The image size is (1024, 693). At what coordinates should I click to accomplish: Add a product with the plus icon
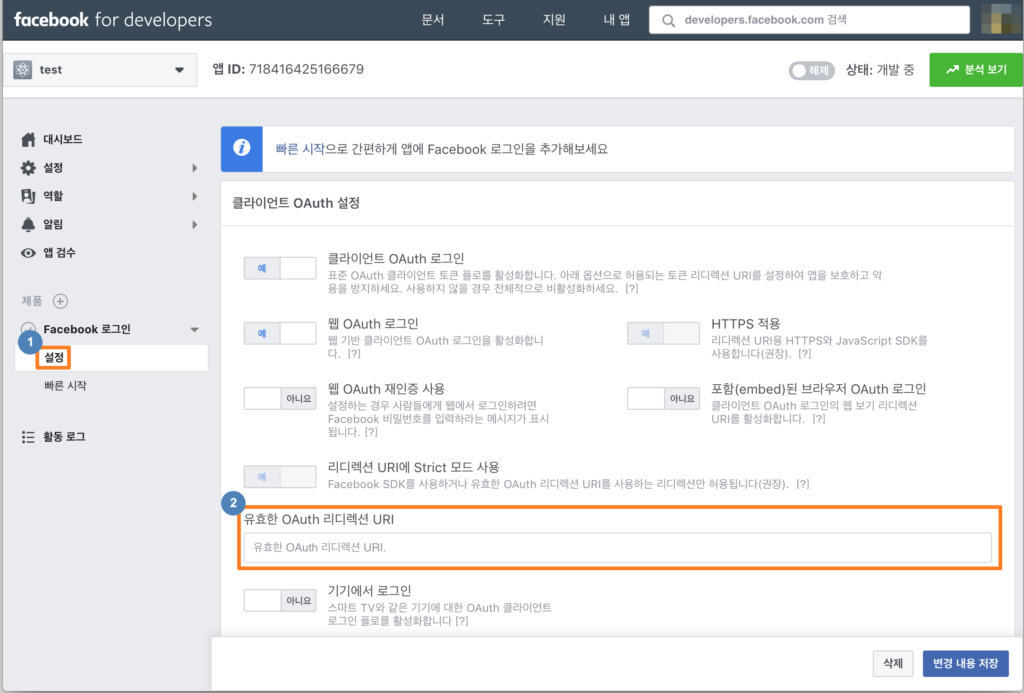[60, 301]
